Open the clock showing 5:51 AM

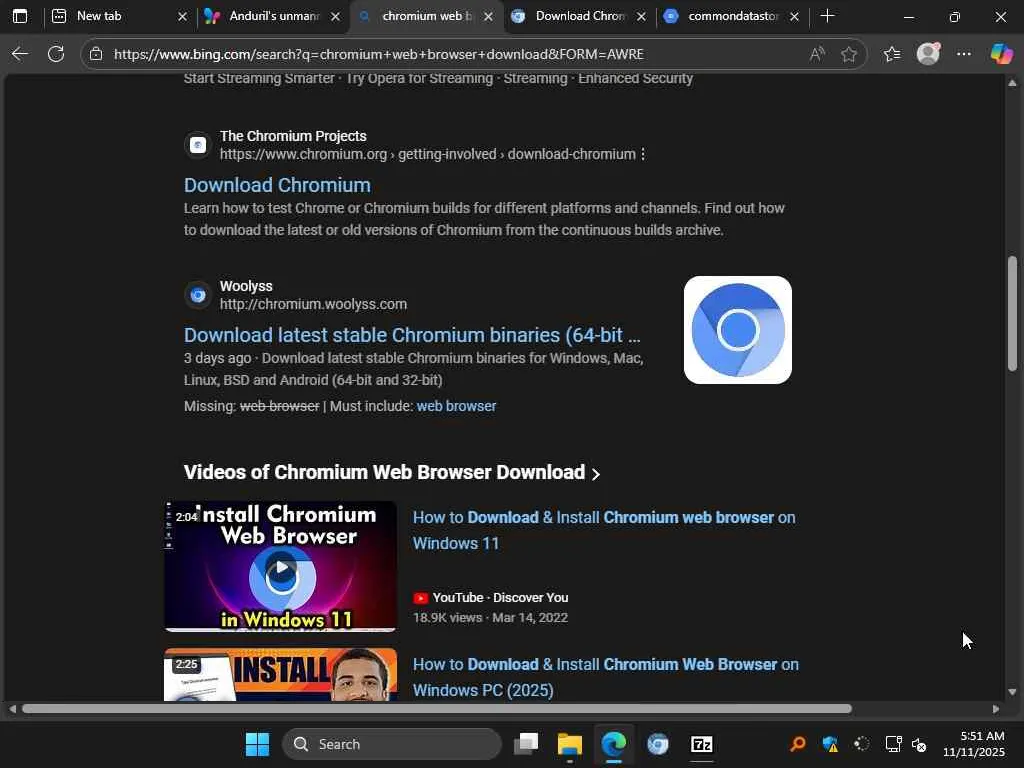(974, 744)
